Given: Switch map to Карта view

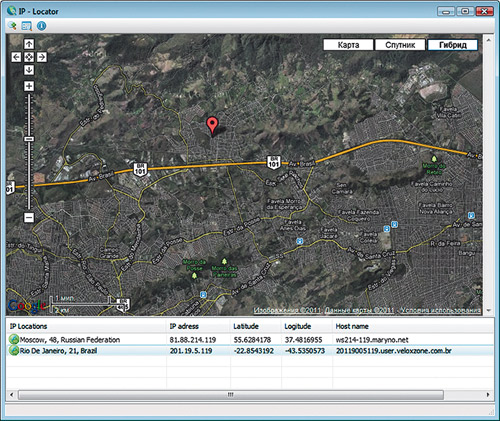Looking at the screenshot, I should pyautogui.click(x=348, y=45).
